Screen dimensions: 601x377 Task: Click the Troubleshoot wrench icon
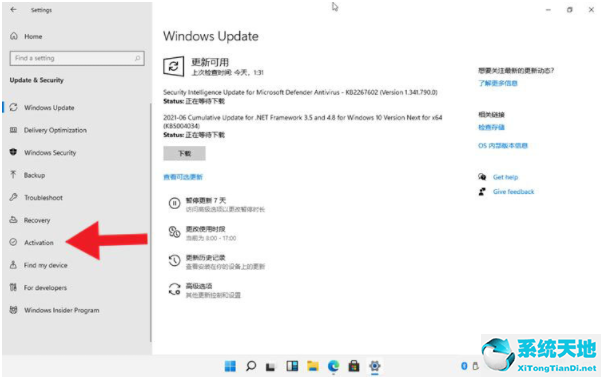pyautogui.click(x=13, y=197)
